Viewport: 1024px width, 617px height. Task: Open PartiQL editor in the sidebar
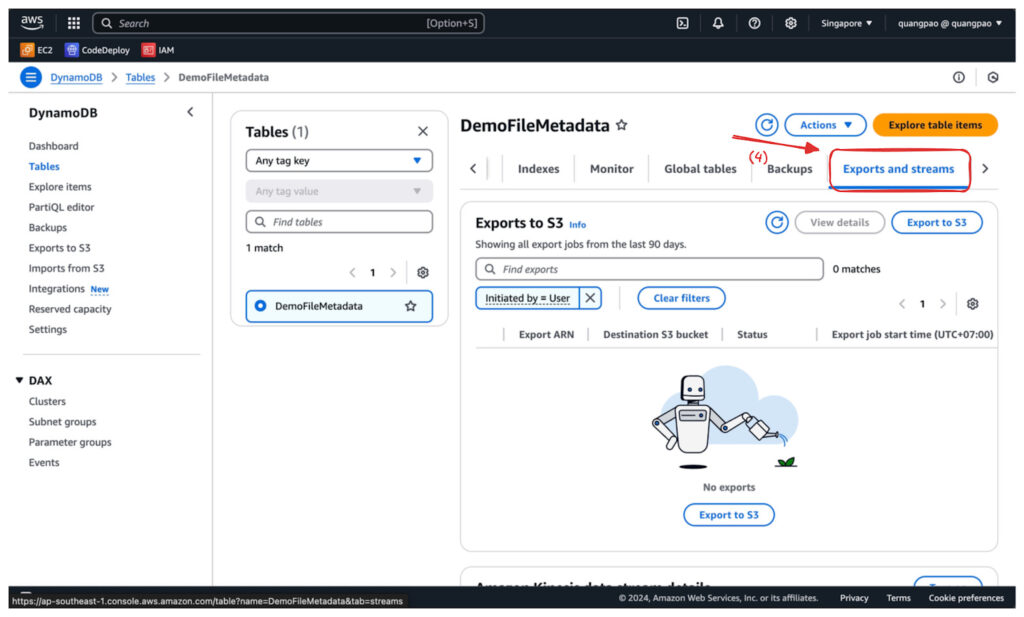point(61,207)
